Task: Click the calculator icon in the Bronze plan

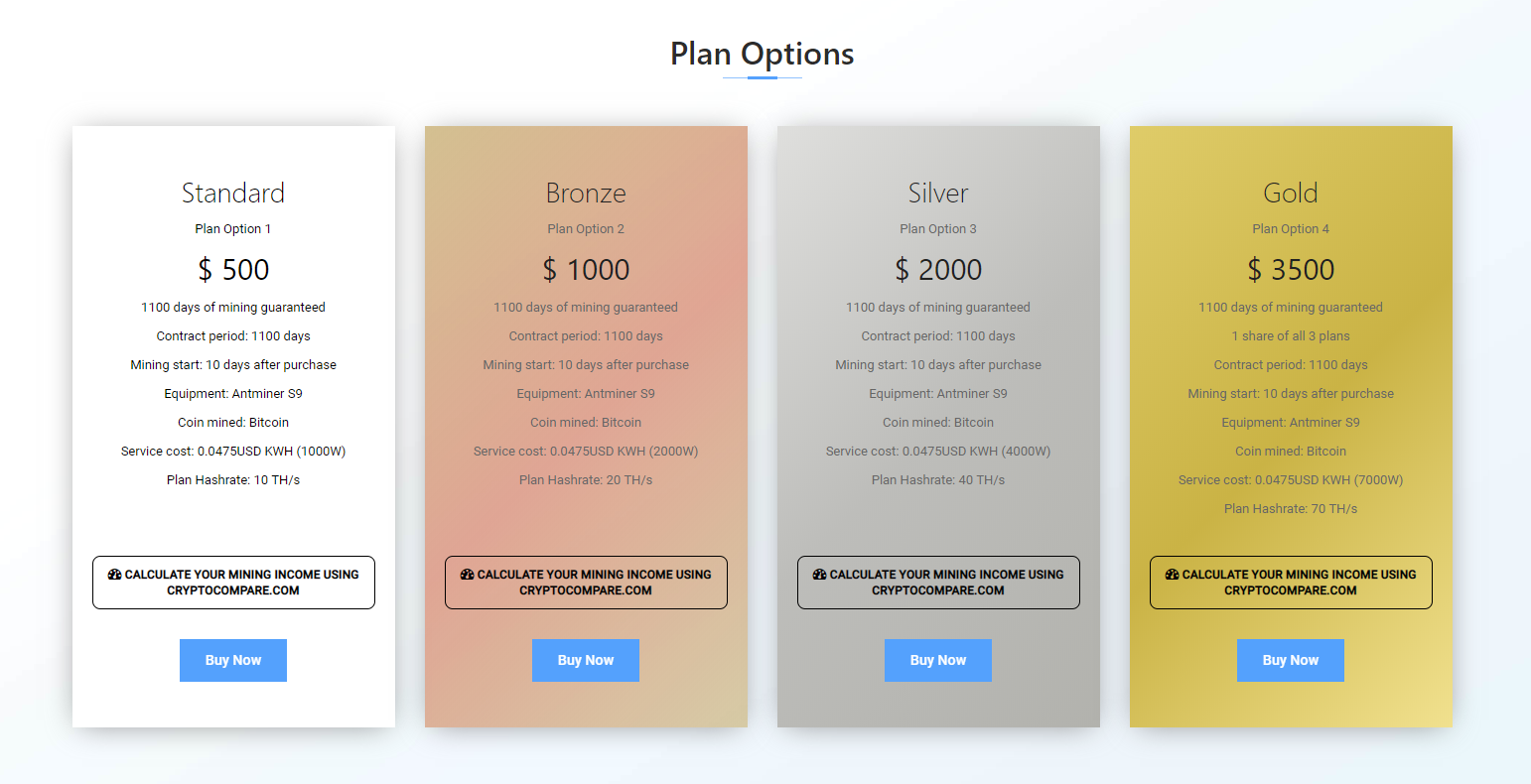Action: 468,575
